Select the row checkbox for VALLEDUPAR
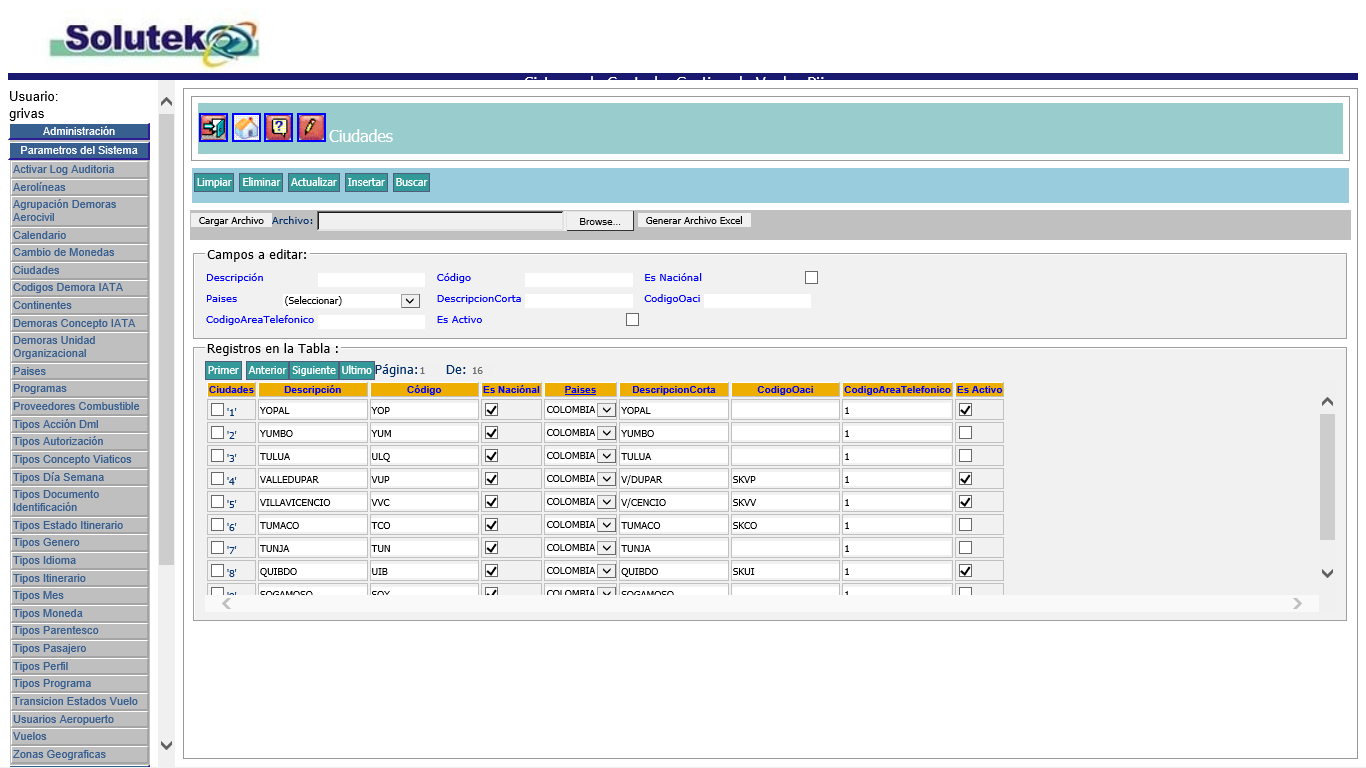This screenshot has width=1366, height=768. click(x=217, y=479)
